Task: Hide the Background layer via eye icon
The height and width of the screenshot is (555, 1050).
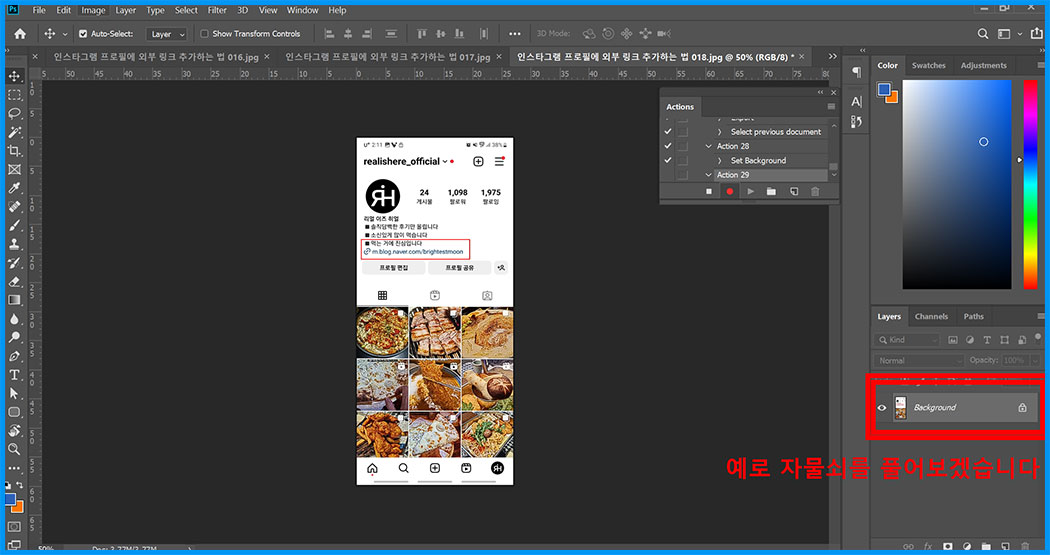Action: click(882, 408)
